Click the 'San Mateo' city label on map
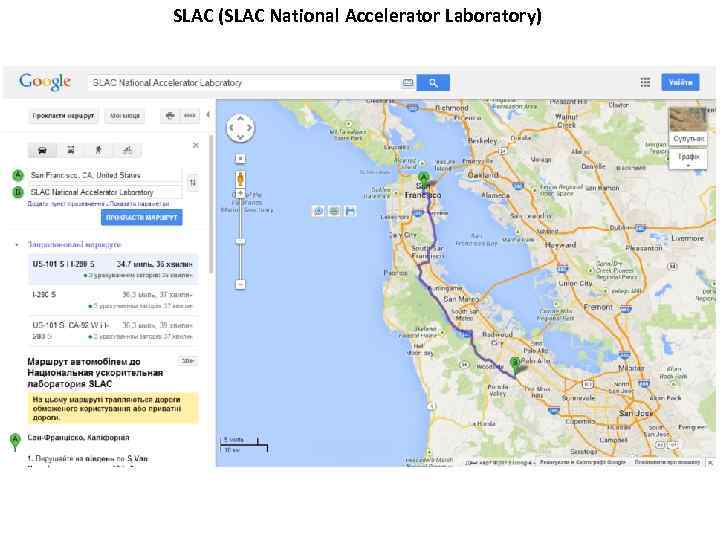The width and height of the screenshot is (720, 540). (x=461, y=299)
